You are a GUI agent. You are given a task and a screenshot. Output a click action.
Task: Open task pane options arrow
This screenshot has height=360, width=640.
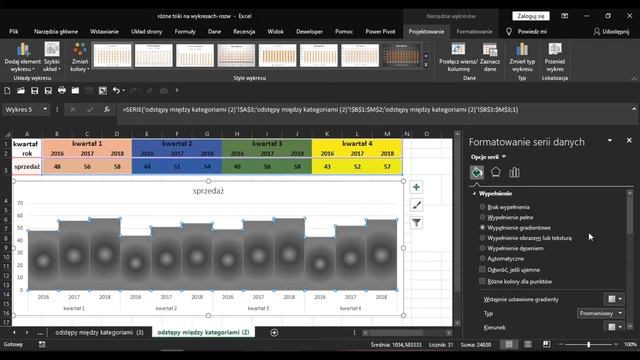(x=610, y=140)
